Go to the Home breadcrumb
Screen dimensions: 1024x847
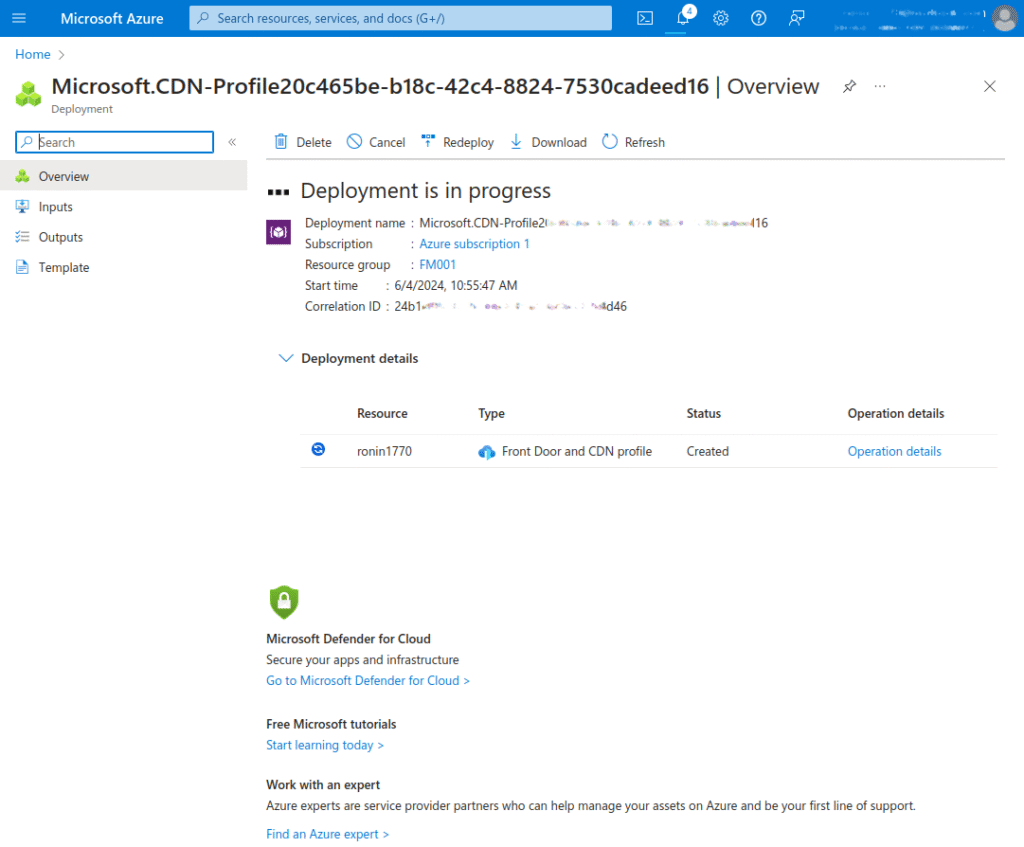coord(33,54)
